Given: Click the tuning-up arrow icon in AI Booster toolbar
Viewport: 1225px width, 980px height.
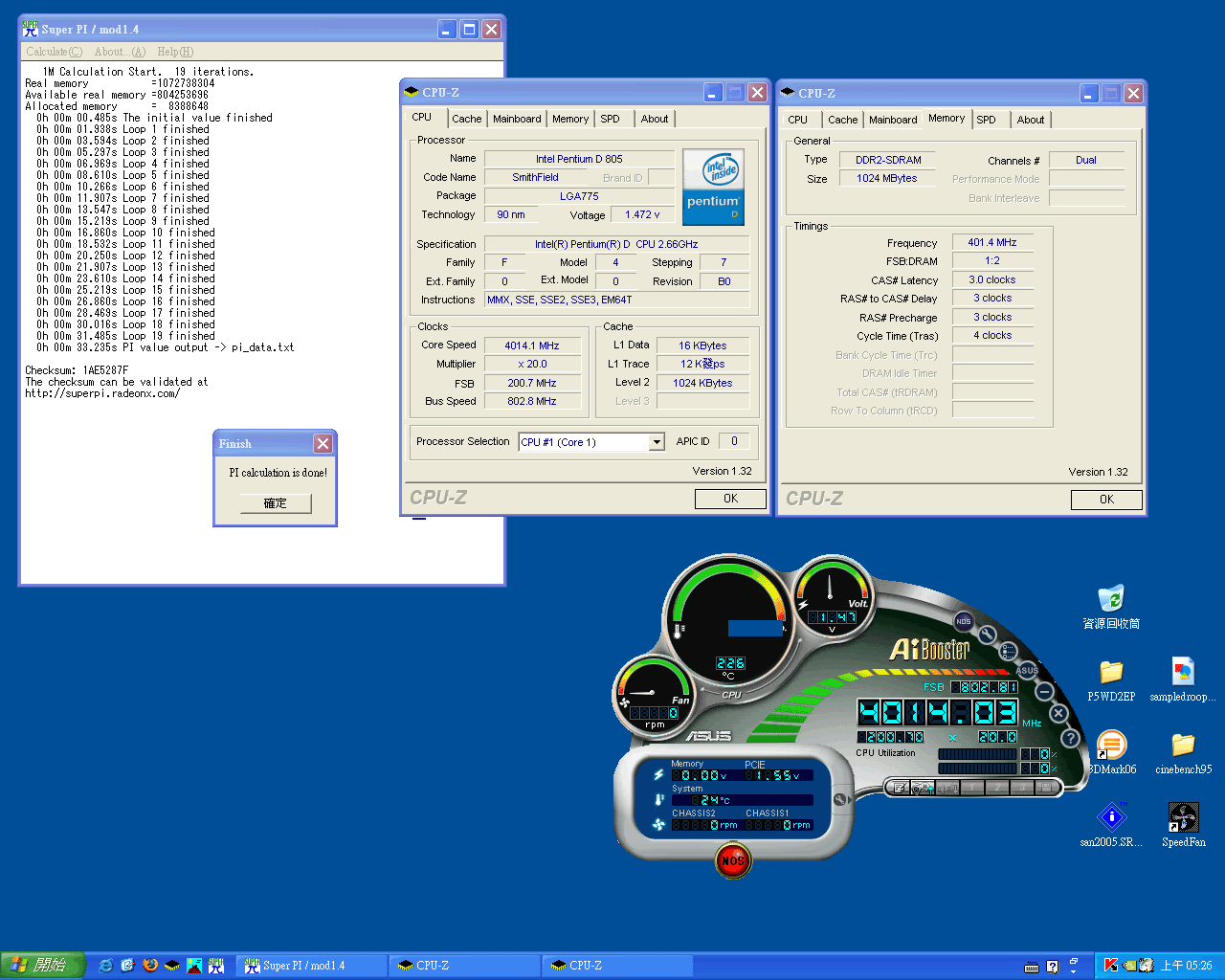Looking at the screenshot, I should [923, 788].
